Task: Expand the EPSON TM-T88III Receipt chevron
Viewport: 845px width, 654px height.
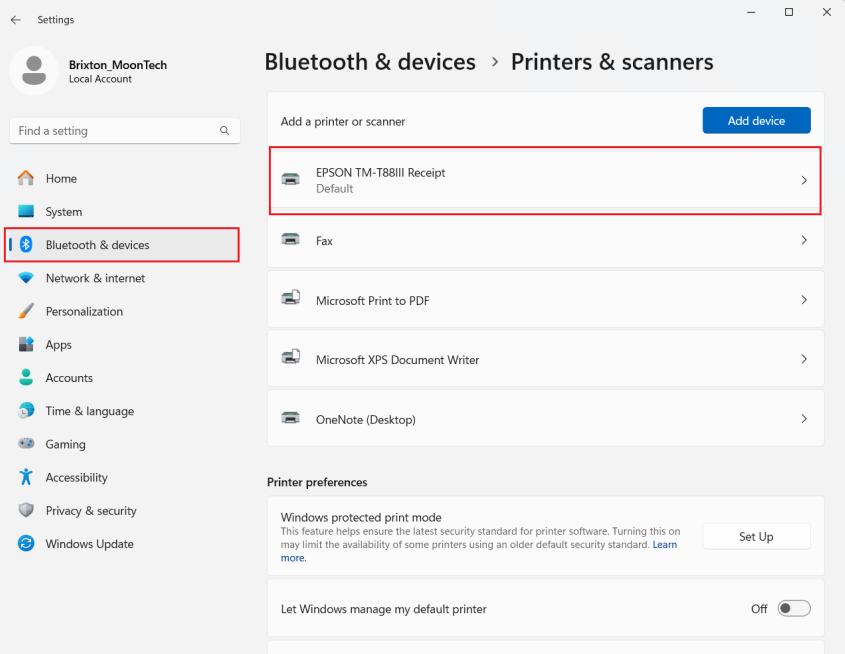Action: point(804,180)
